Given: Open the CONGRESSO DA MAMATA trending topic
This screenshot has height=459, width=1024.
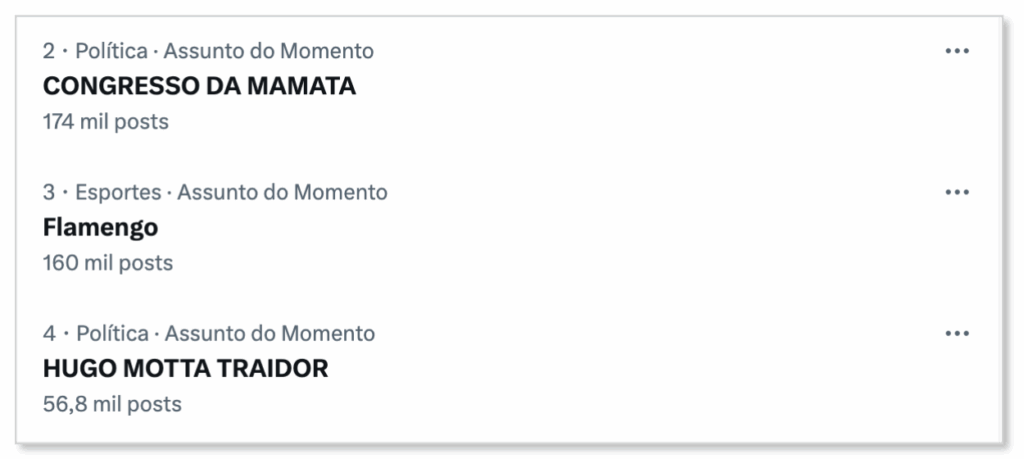Looking at the screenshot, I should tap(199, 87).
